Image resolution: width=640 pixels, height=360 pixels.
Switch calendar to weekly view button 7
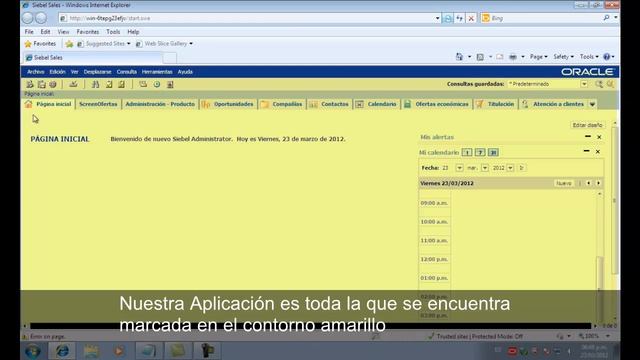(x=480, y=152)
